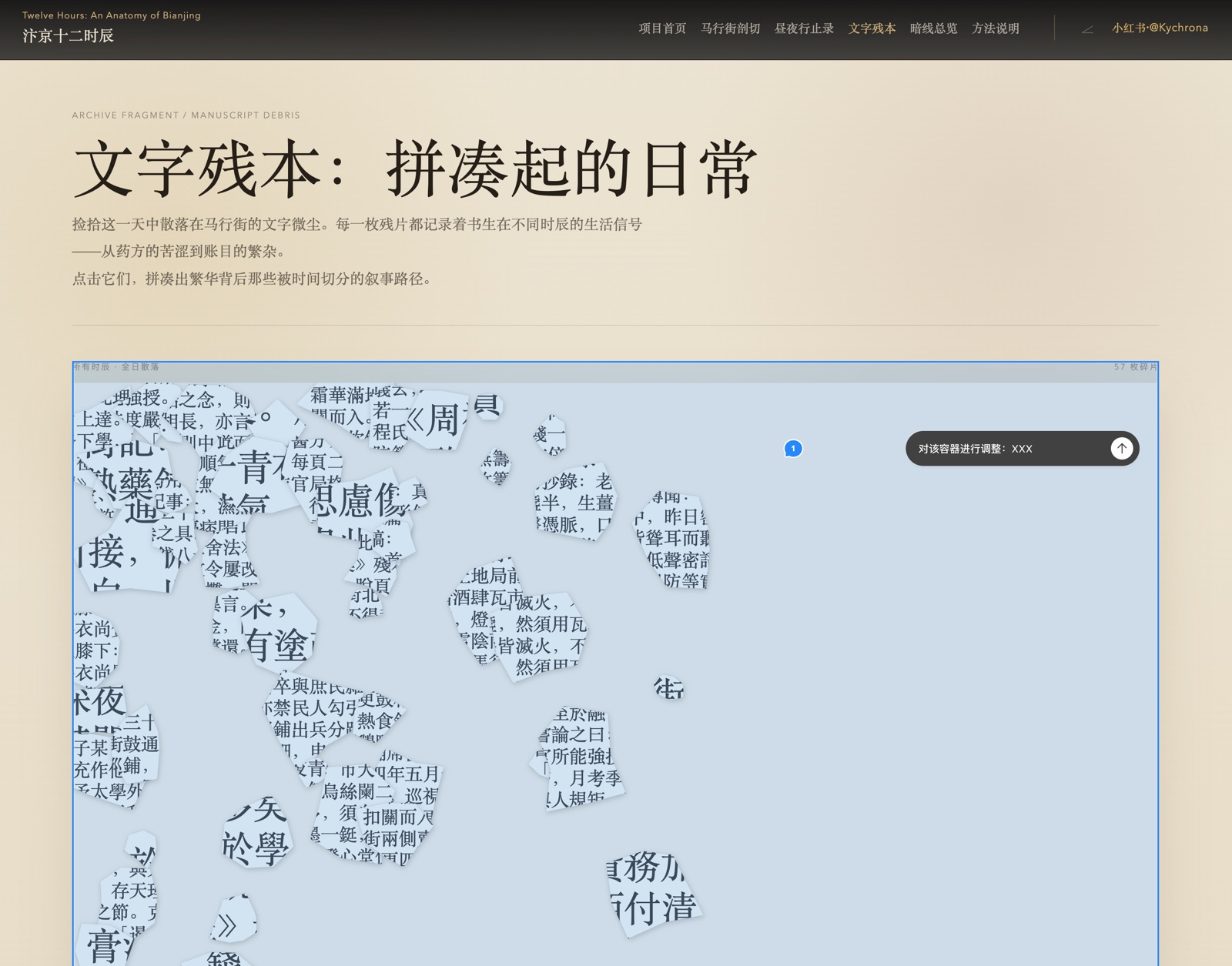1232x966 pixels.
Task: Open 暗线总览 from the top nav
Action: click(x=933, y=28)
